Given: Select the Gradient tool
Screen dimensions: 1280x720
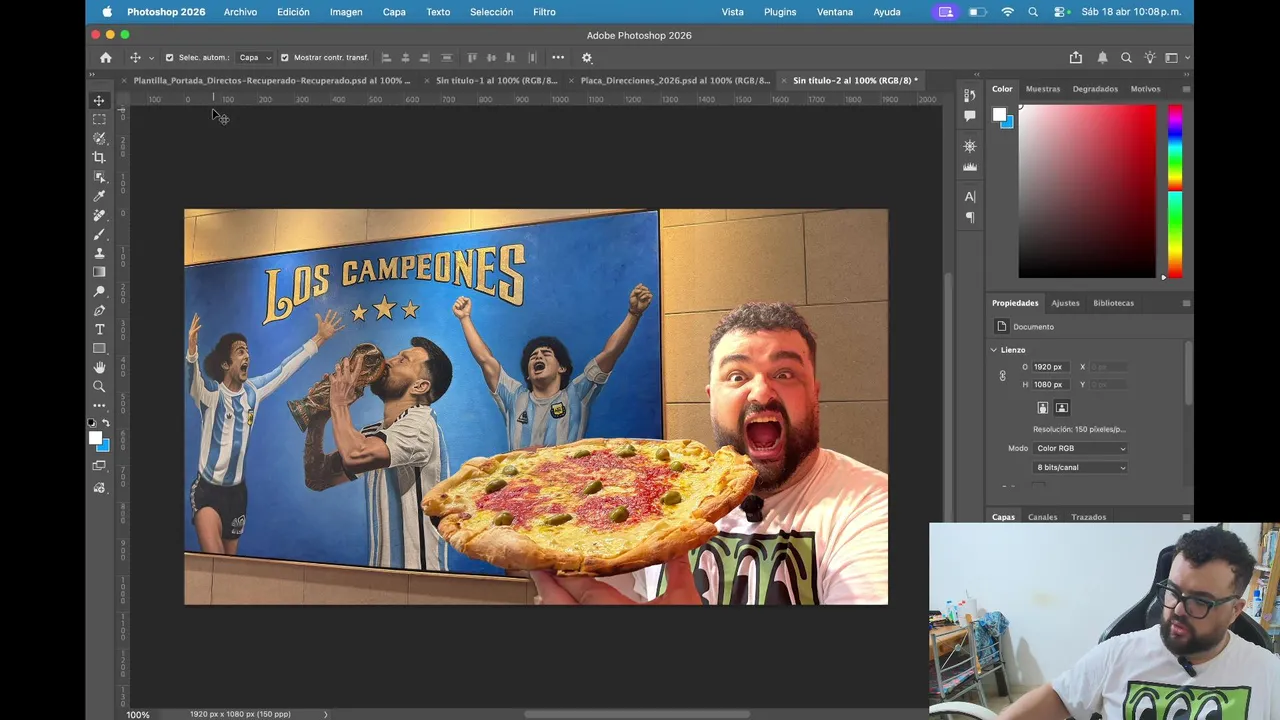Looking at the screenshot, I should click(x=99, y=272).
